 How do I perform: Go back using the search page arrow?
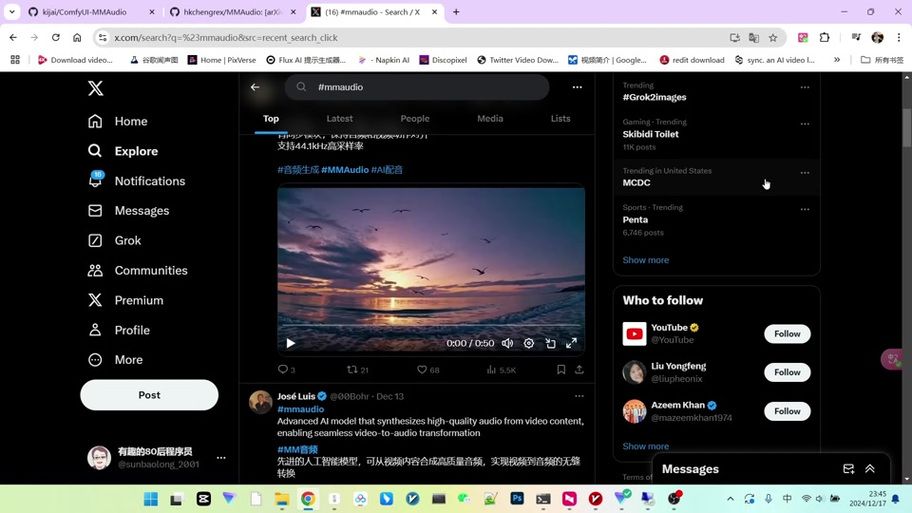pos(255,87)
